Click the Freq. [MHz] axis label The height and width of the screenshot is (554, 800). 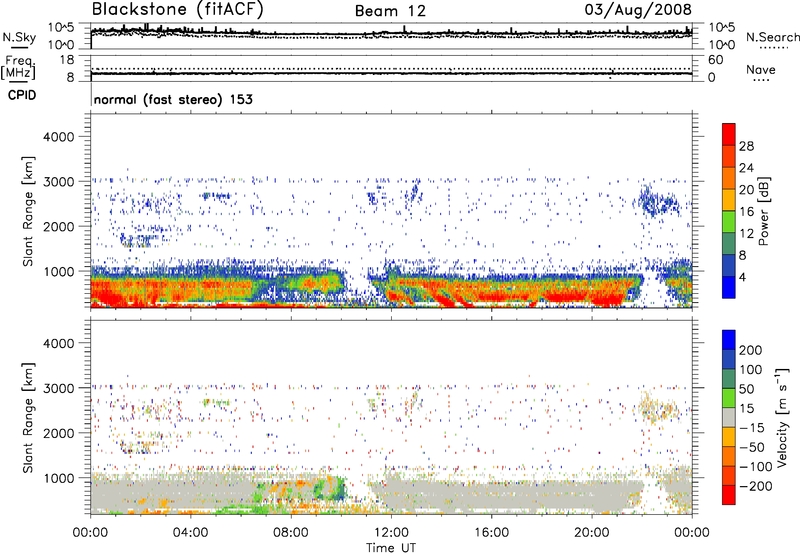[18, 68]
